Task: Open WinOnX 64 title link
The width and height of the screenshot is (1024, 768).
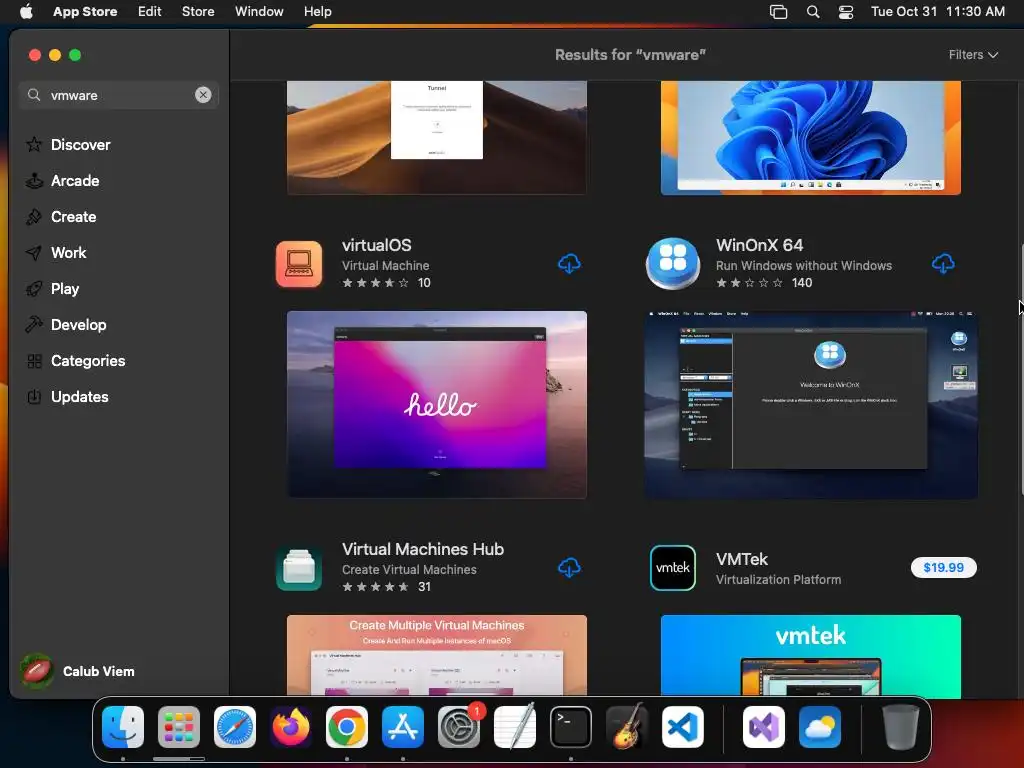Action: click(x=760, y=246)
